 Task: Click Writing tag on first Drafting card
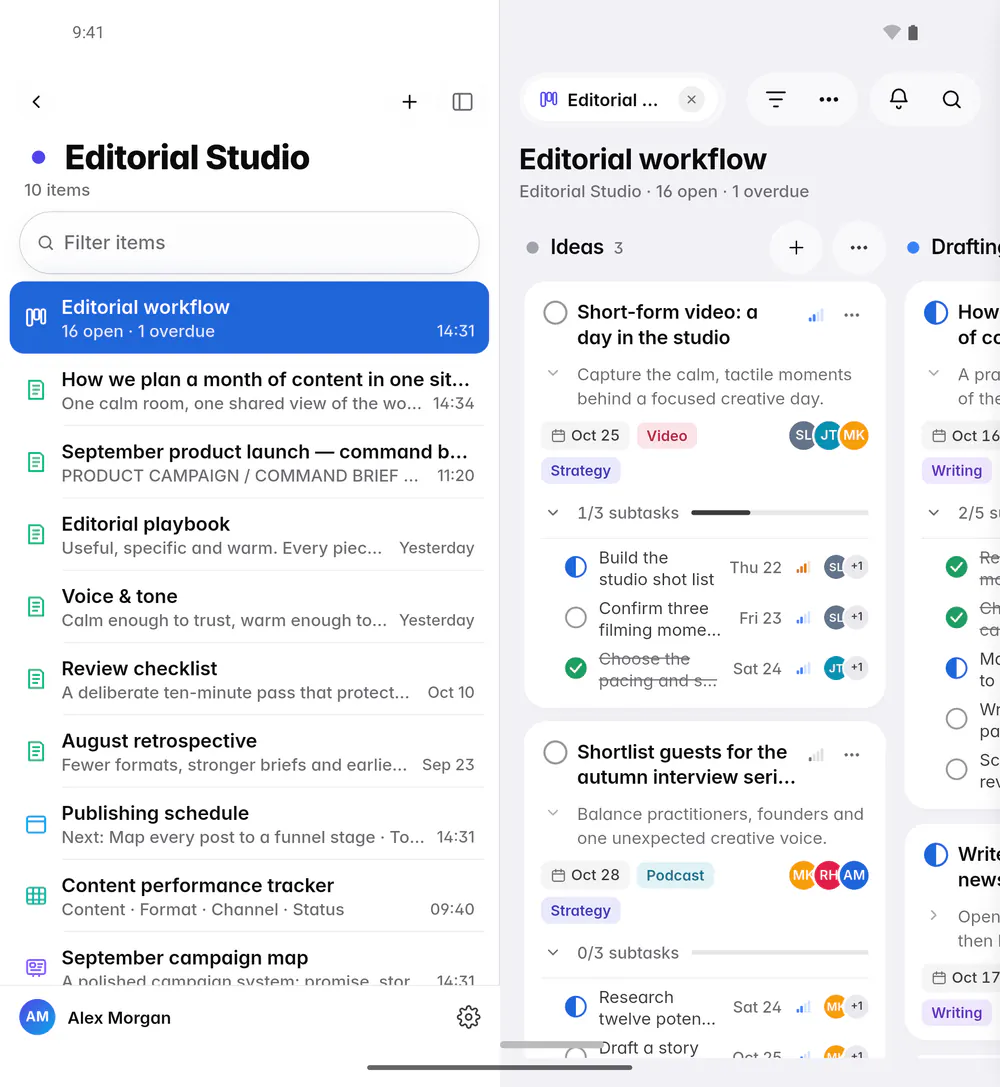[956, 471]
